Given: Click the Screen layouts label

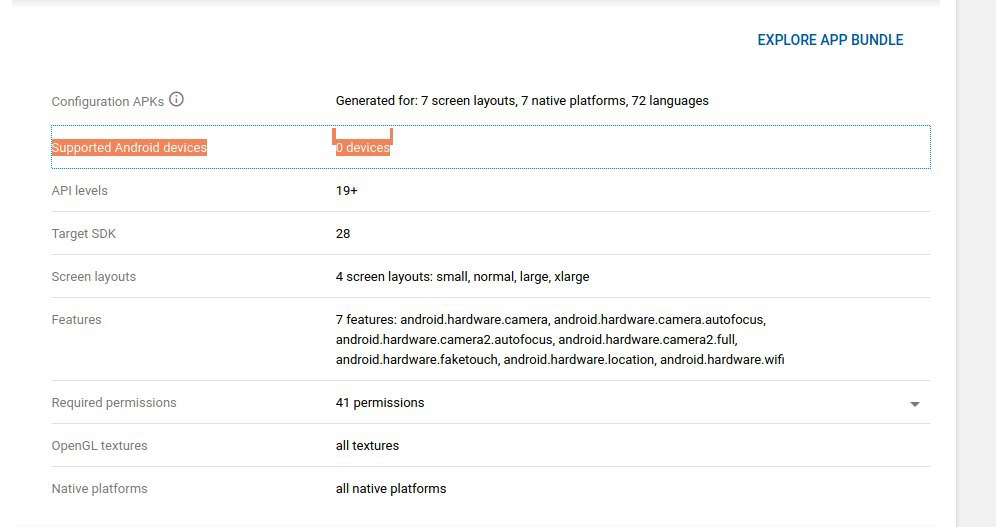Looking at the screenshot, I should coord(93,277).
